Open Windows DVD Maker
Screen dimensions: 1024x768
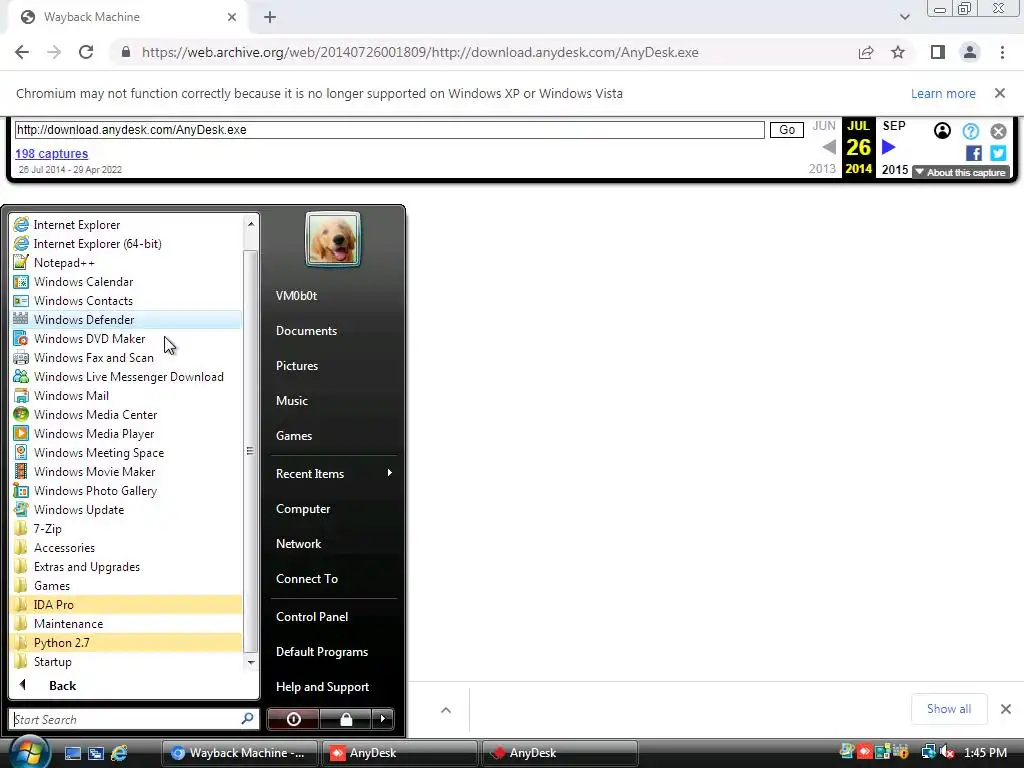coord(127,338)
